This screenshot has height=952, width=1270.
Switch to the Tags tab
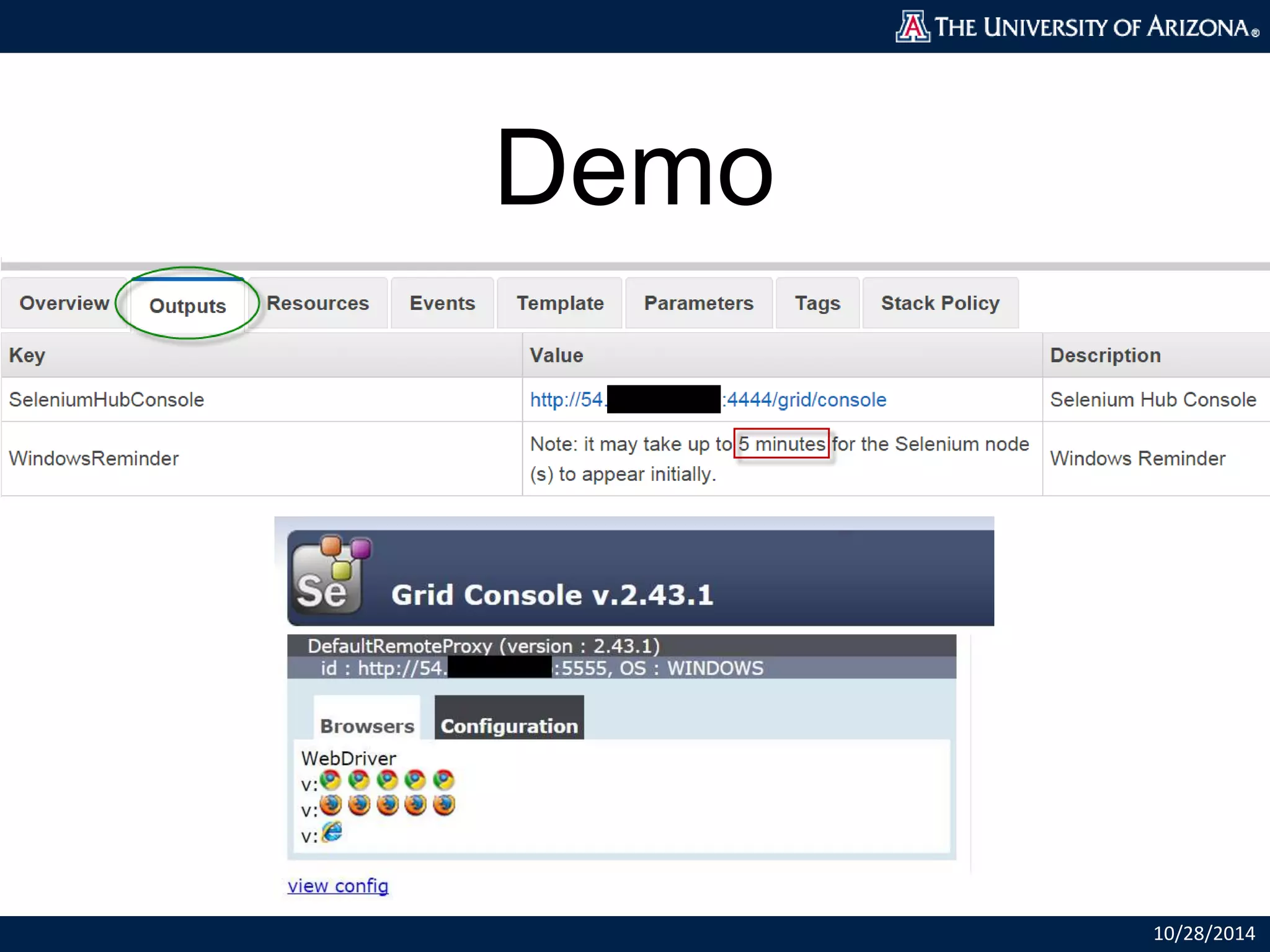pos(817,303)
